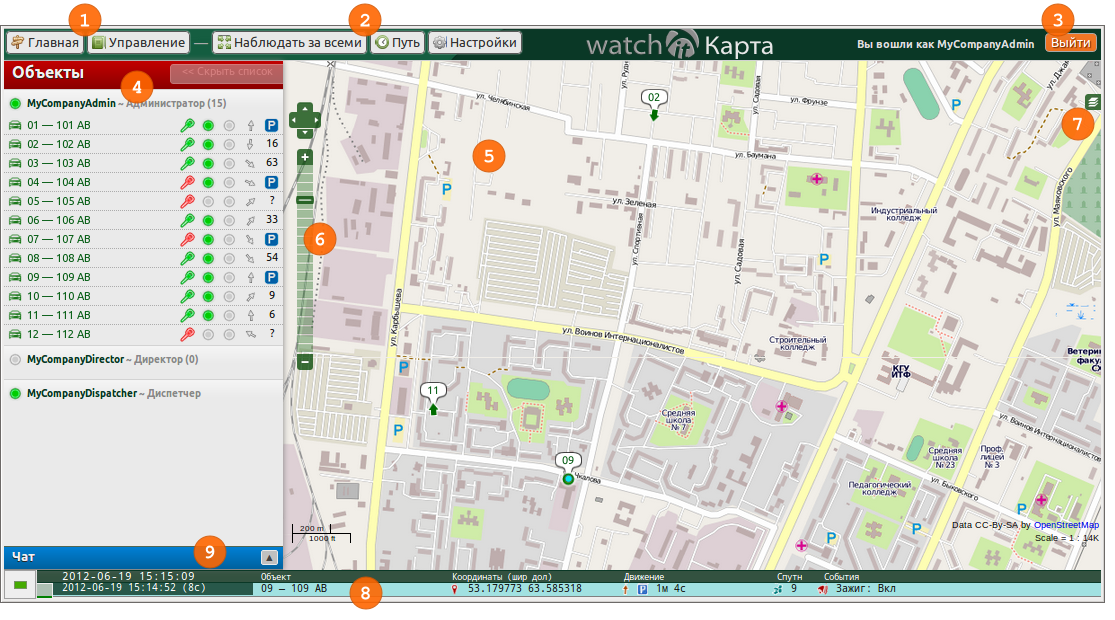Open the Путь menu item
The height and width of the screenshot is (620, 1115).
398,43
